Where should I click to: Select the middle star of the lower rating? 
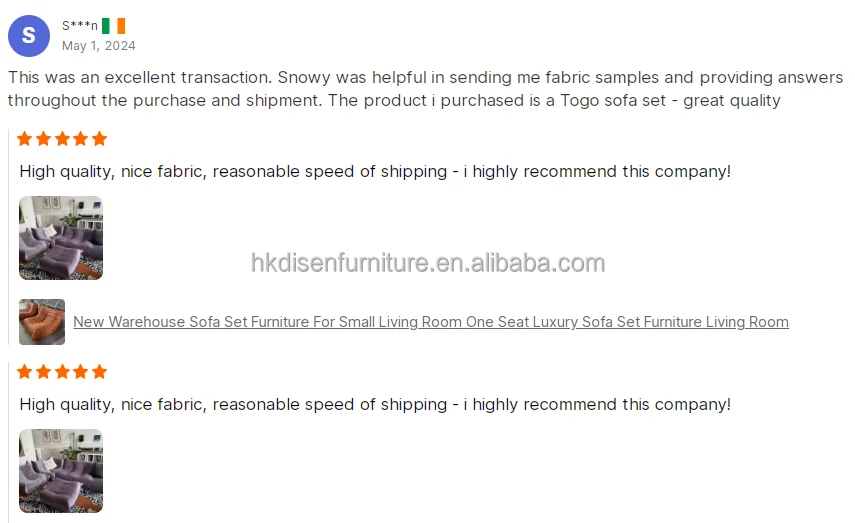(x=62, y=372)
